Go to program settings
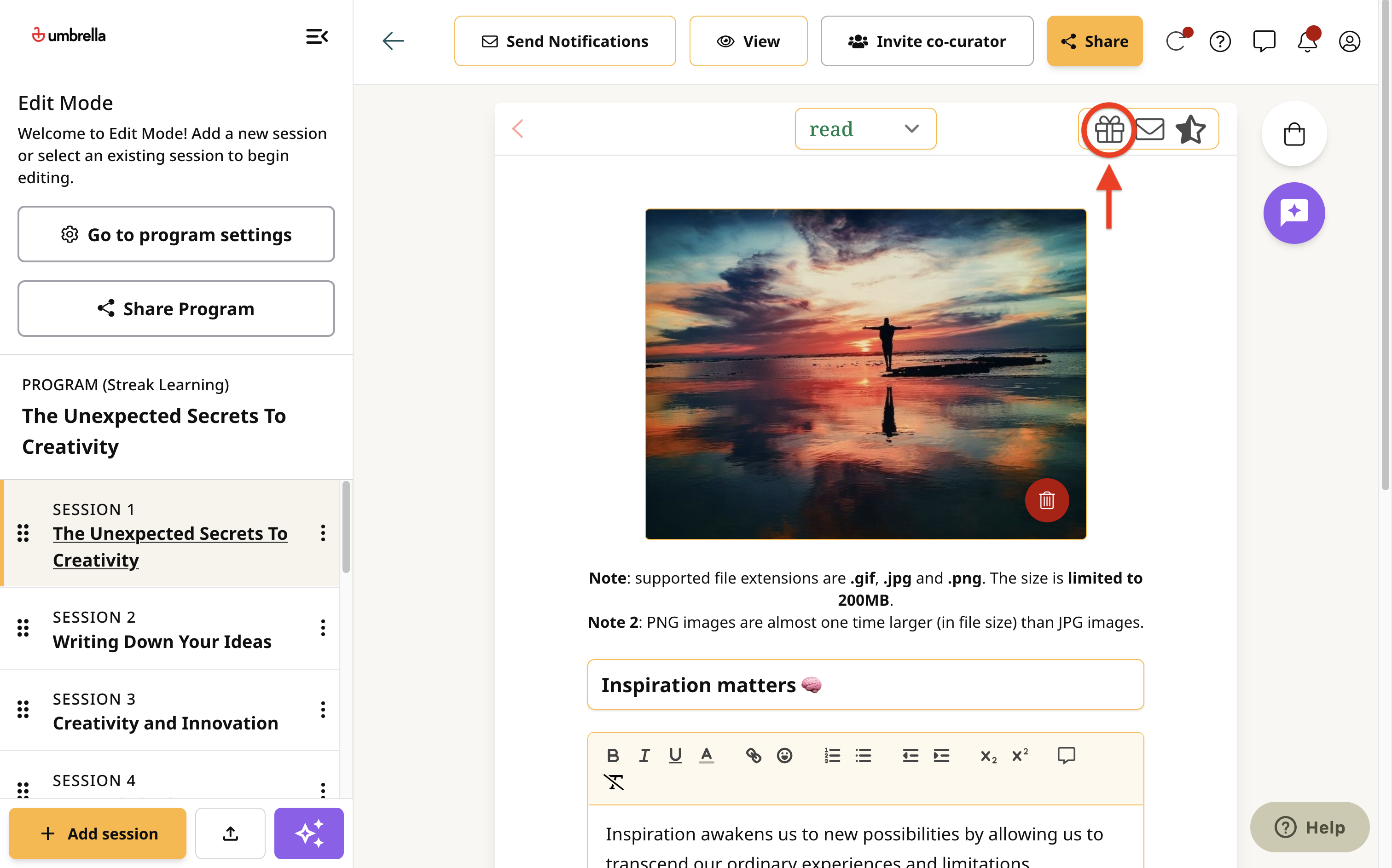Image resolution: width=1392 pixels, height=868 pixels. pyautogui.click(x=176, y=234)
